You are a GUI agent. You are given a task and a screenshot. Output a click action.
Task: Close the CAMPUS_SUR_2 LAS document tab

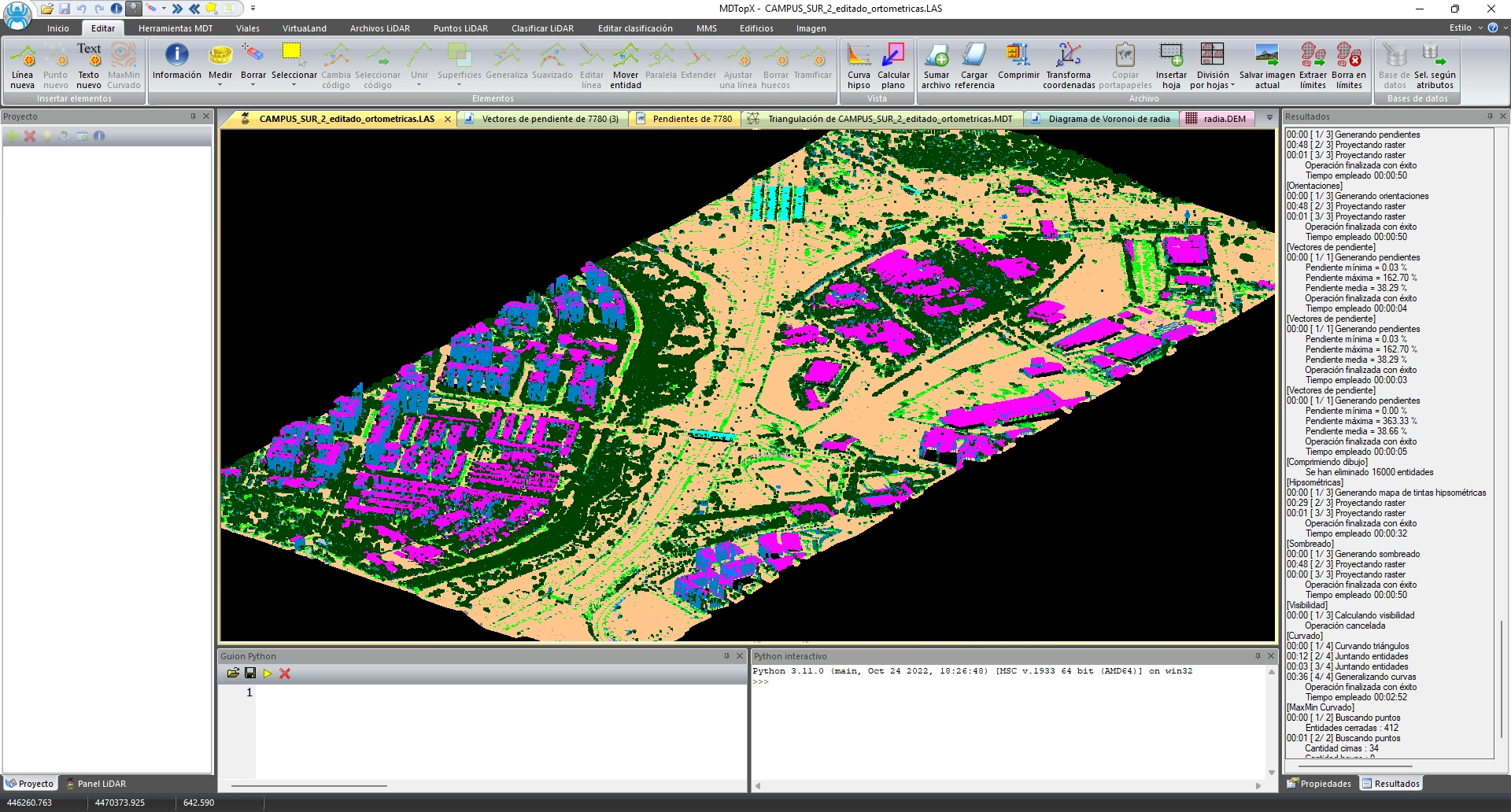pyautogui.click(x=448, y=119)
